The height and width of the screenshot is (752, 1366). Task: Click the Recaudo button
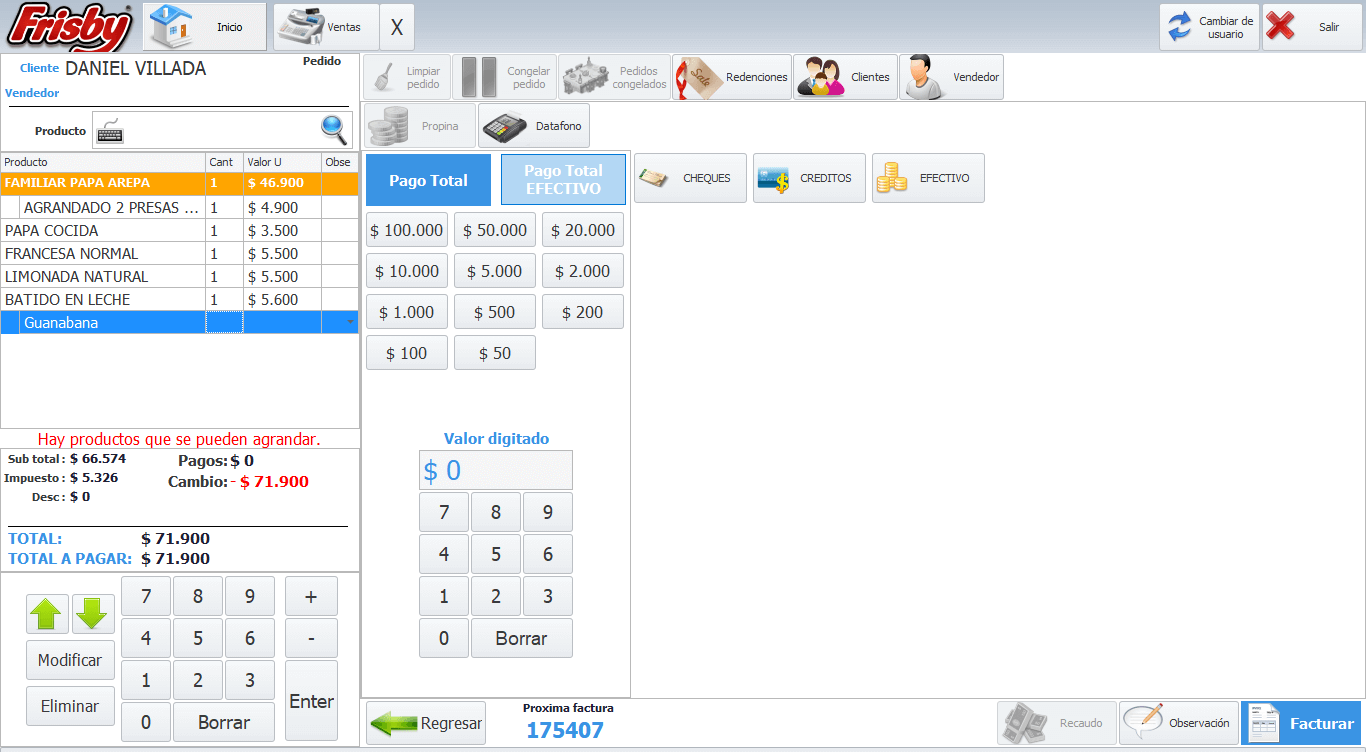point(1056,723)
